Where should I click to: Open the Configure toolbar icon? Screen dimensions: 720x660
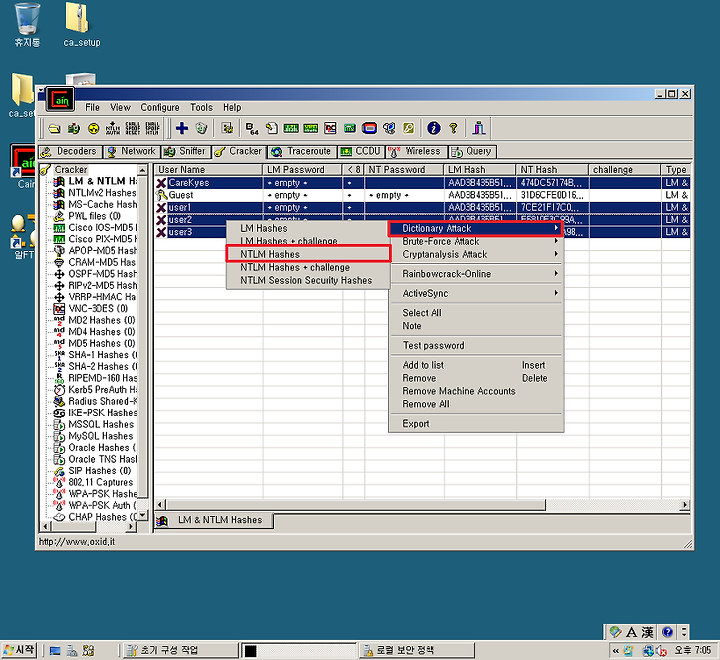[227, 128]
